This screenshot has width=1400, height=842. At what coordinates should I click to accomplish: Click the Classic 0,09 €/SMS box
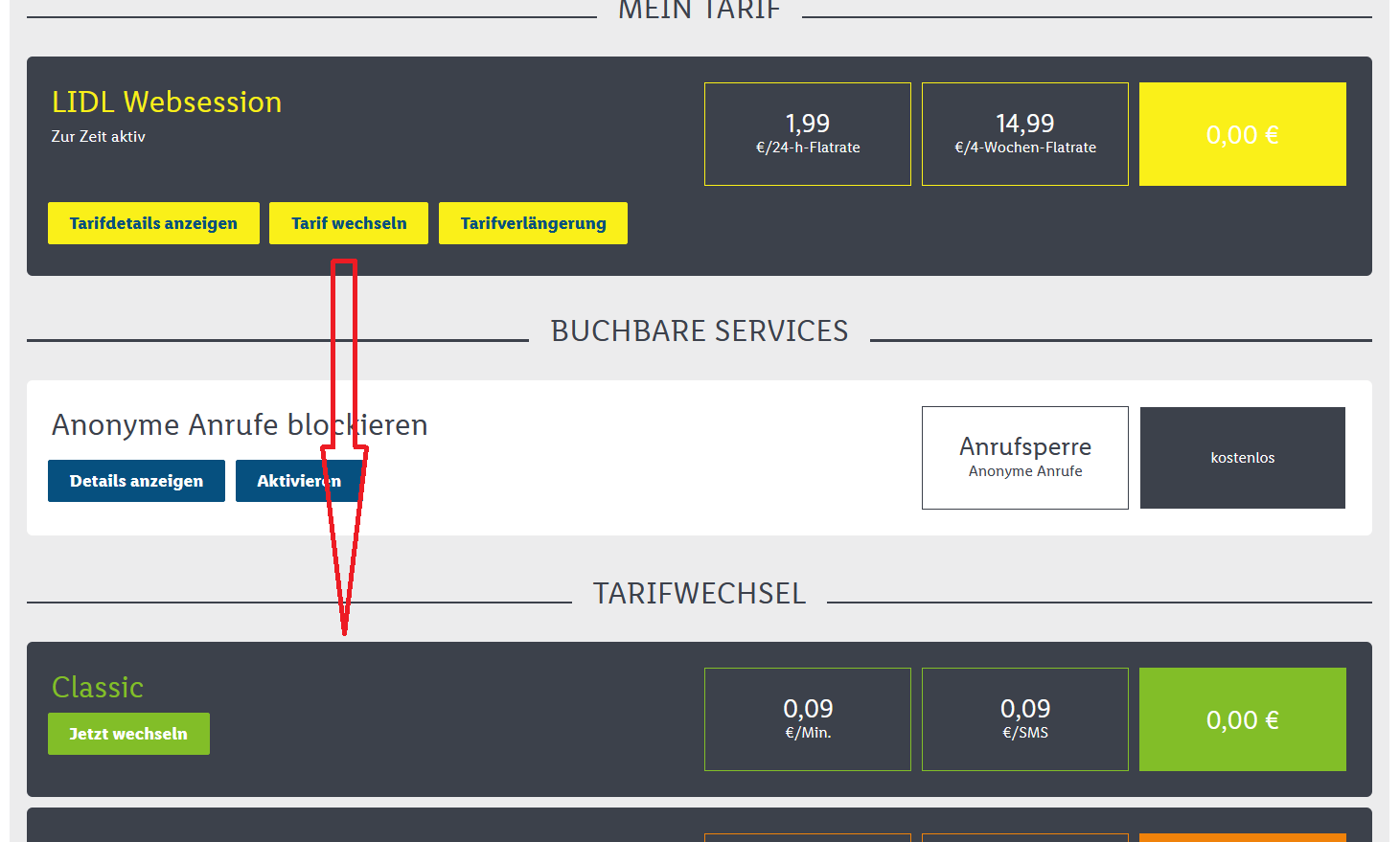click(x=1025, y=719)
